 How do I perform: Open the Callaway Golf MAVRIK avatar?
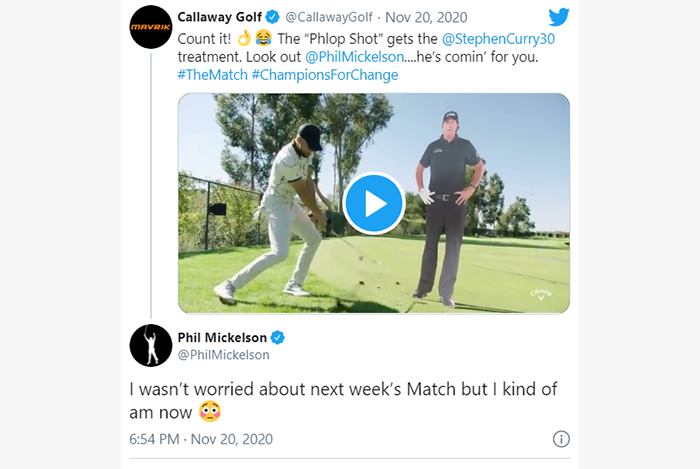pos(151,27)
